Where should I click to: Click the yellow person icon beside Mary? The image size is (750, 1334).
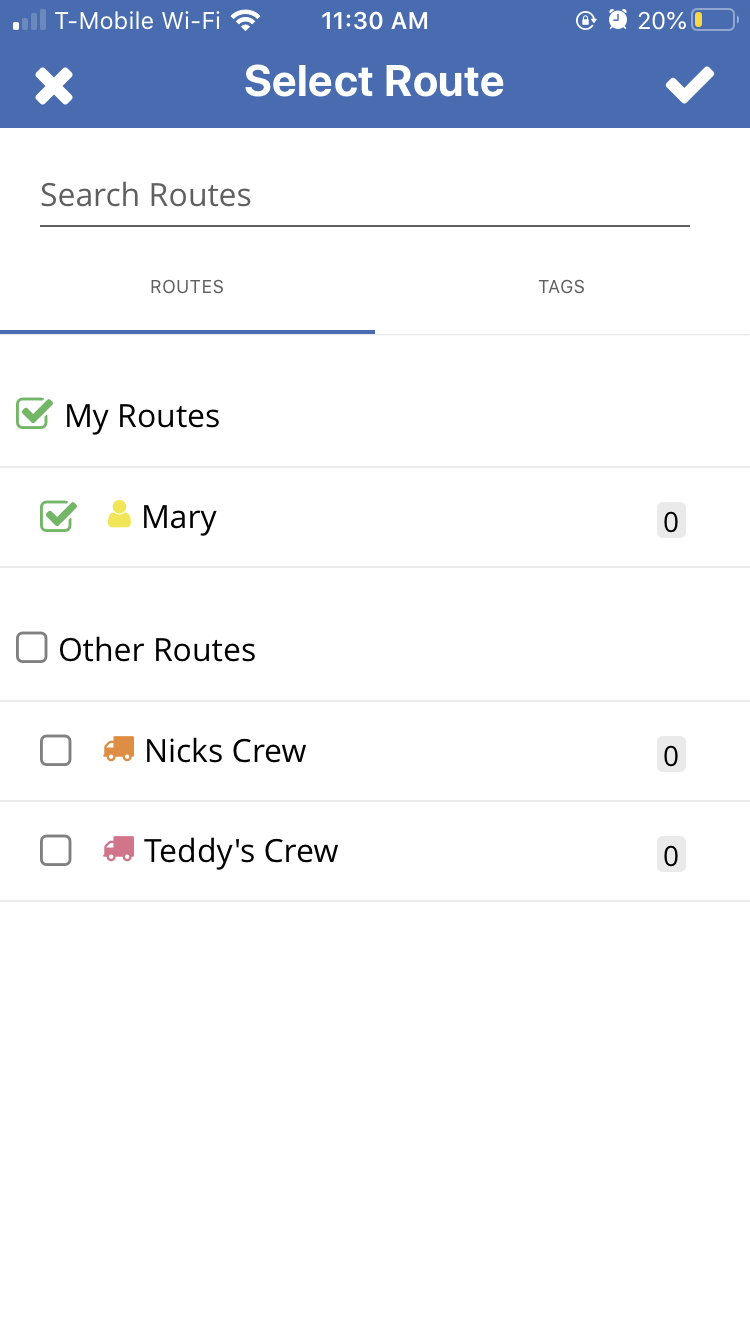pos(119,515)
